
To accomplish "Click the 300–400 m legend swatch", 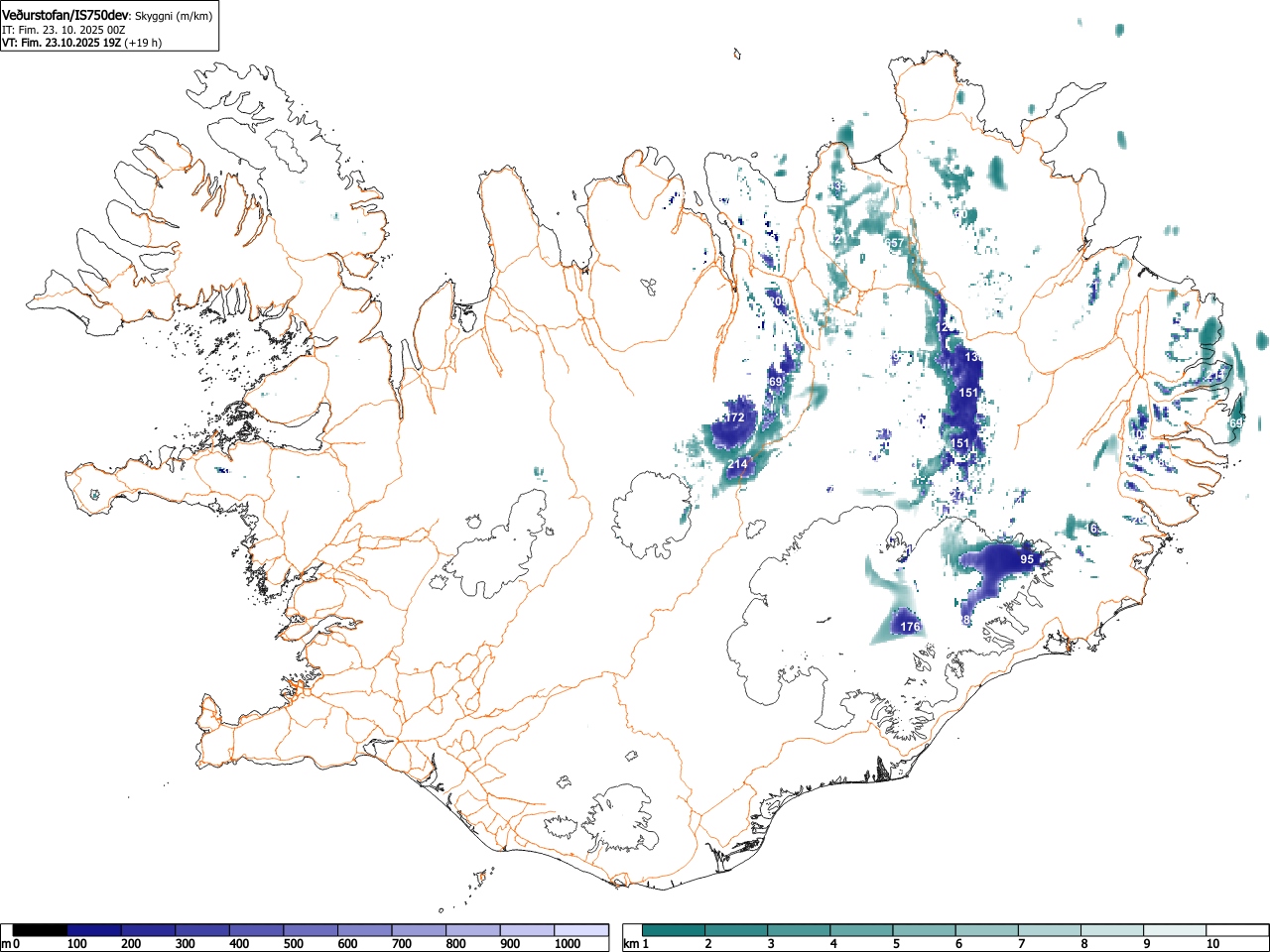I will (202, 930).
